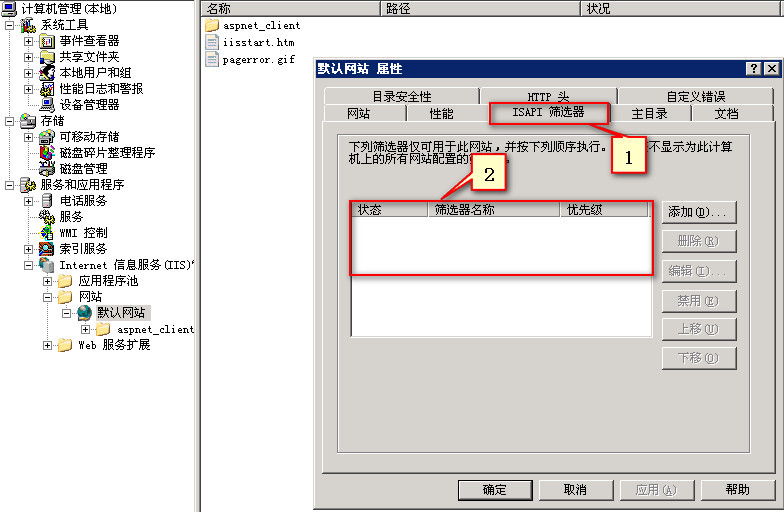Click the 可移动存储 icon
The width and height of the screenshot is (784, 512).
pos(48,137)
